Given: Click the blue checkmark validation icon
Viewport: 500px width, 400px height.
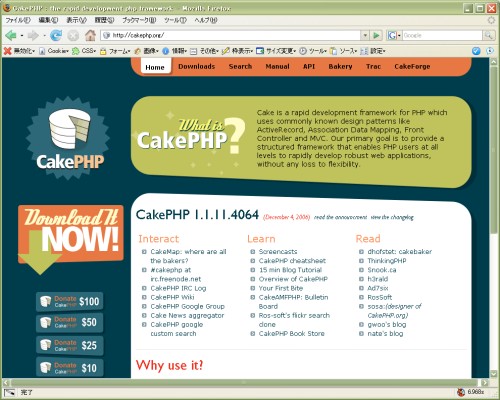Looking at the screenshot, I should coord(476,51).
